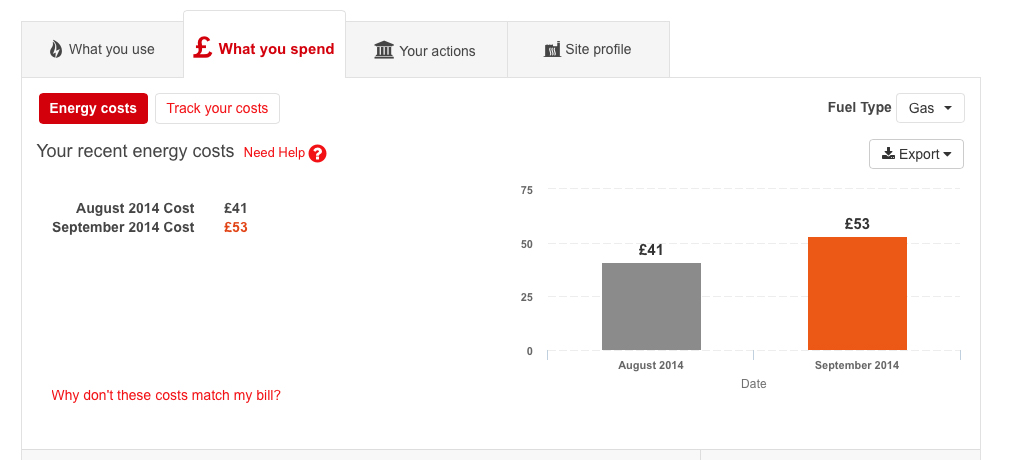1026x460 pixels.
Task: Open Why don't these costs match link
Action: 166,395
